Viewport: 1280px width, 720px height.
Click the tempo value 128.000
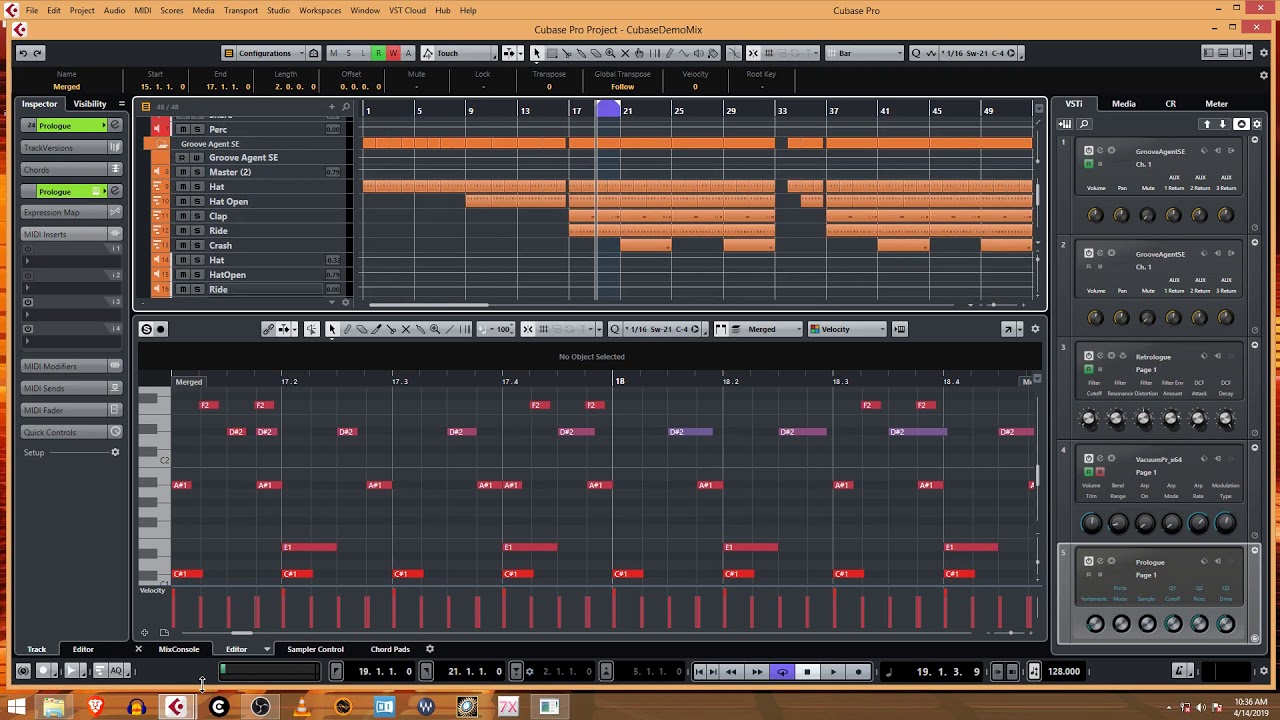pyautogui.click(x=1064, y=672)
